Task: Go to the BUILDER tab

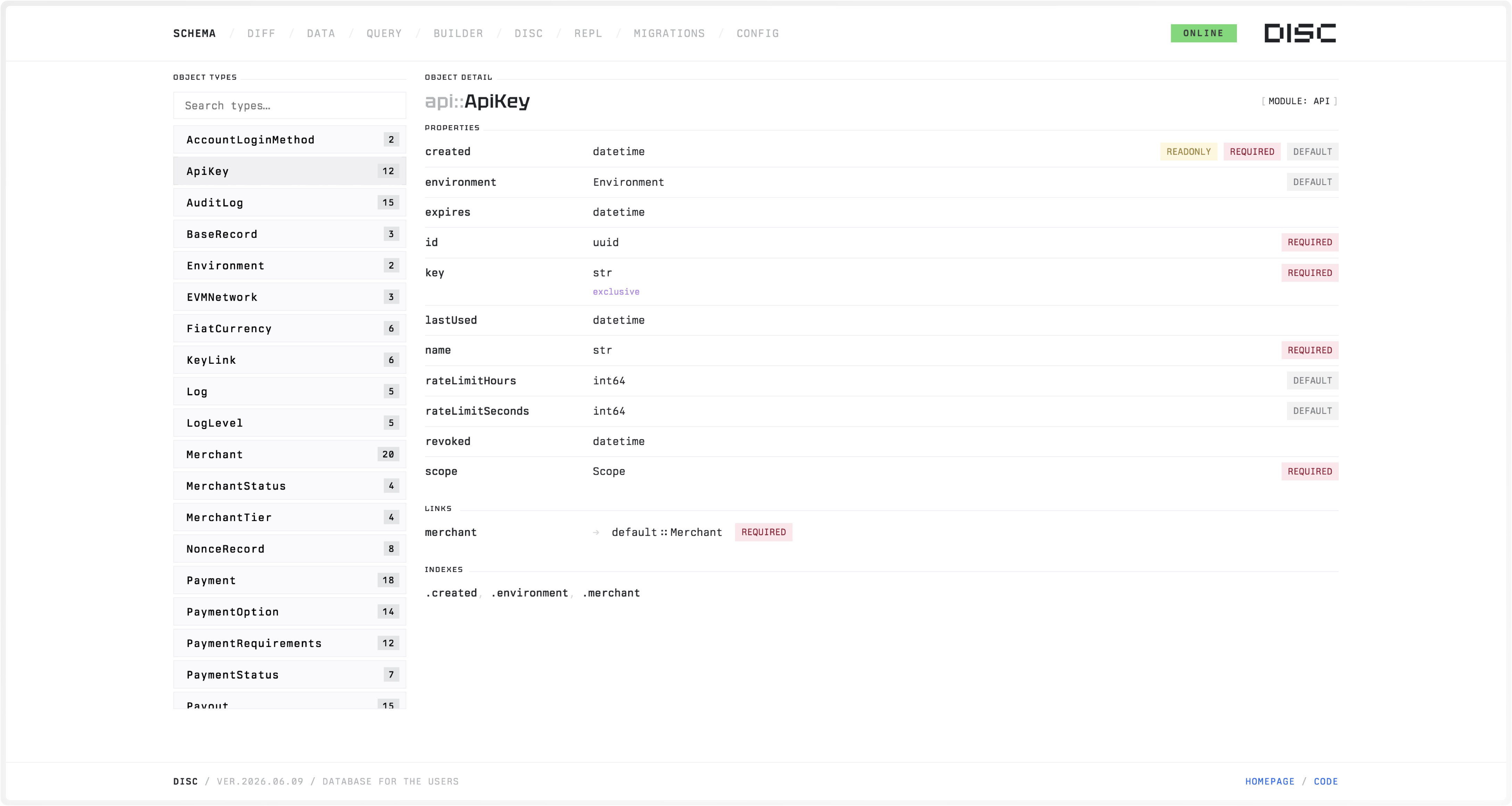Action: pyautogui.click(x=458, y=33)
